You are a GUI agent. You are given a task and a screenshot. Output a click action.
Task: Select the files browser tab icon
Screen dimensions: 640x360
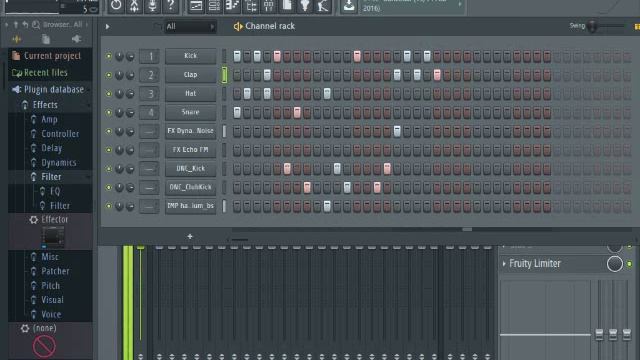(46, 39)
